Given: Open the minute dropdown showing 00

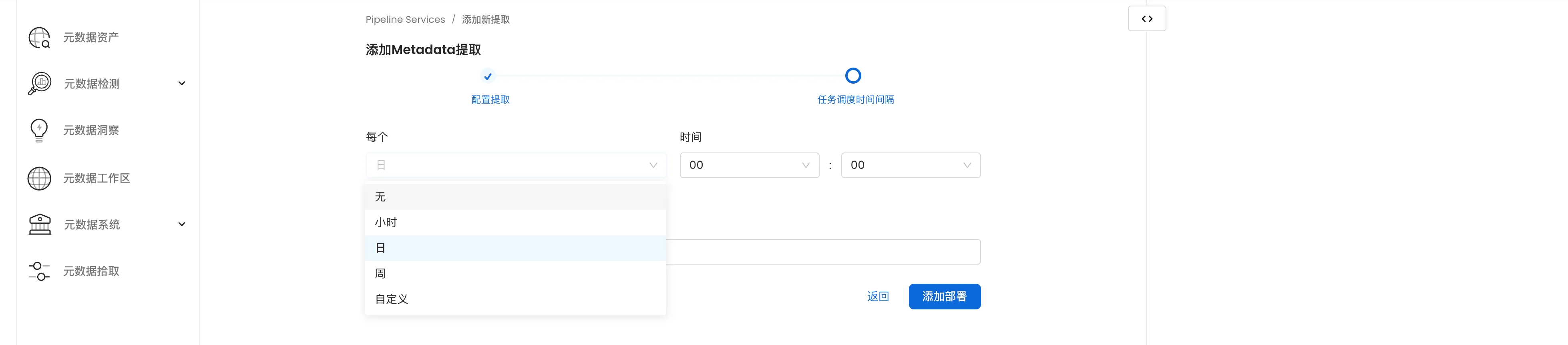Looking at the screenshot, I should [910, 166].
